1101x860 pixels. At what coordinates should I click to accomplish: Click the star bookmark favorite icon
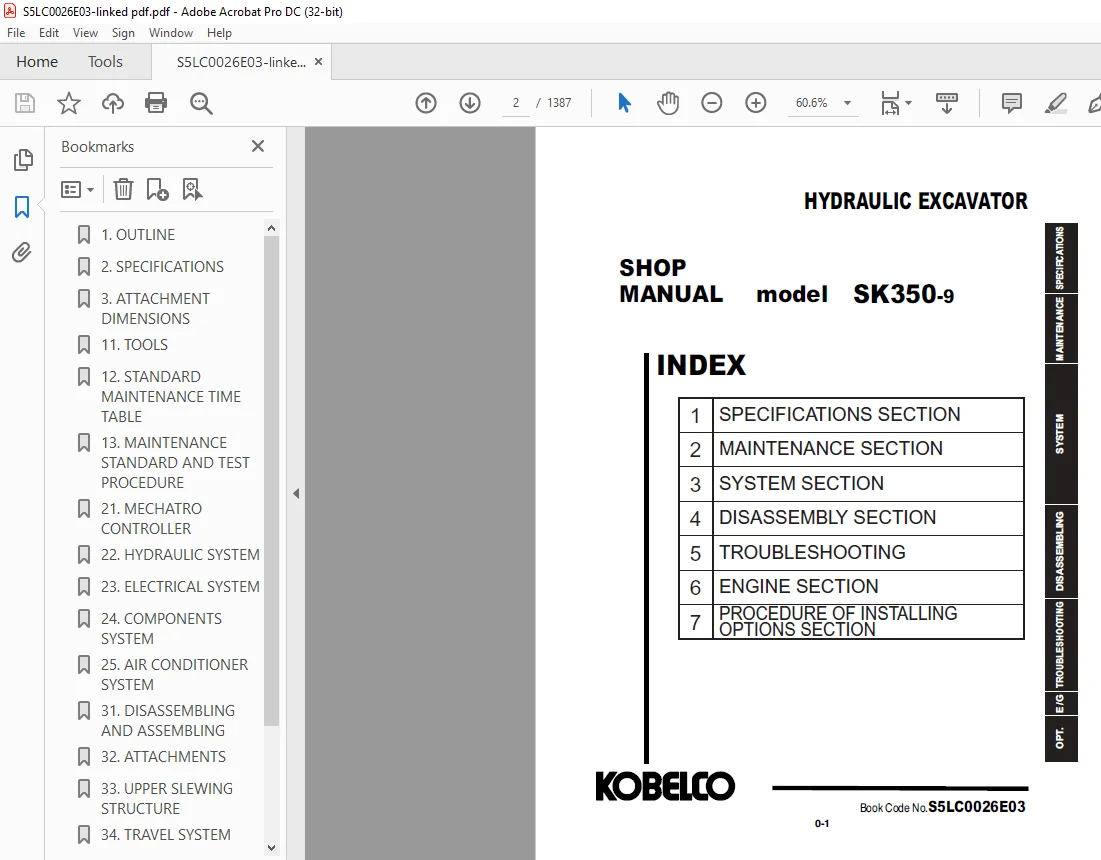[68, 103]
